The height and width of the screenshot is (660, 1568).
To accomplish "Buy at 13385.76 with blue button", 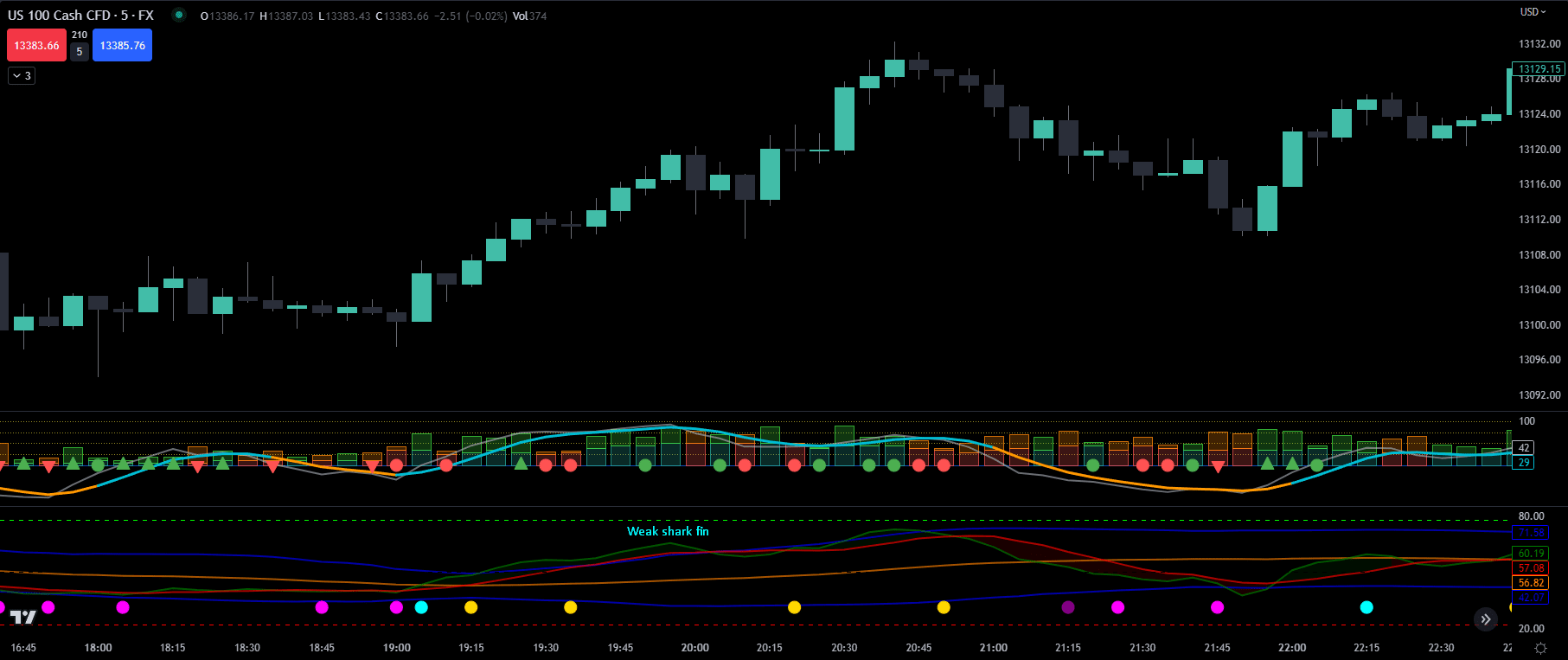I will click(x=122, y=45).
